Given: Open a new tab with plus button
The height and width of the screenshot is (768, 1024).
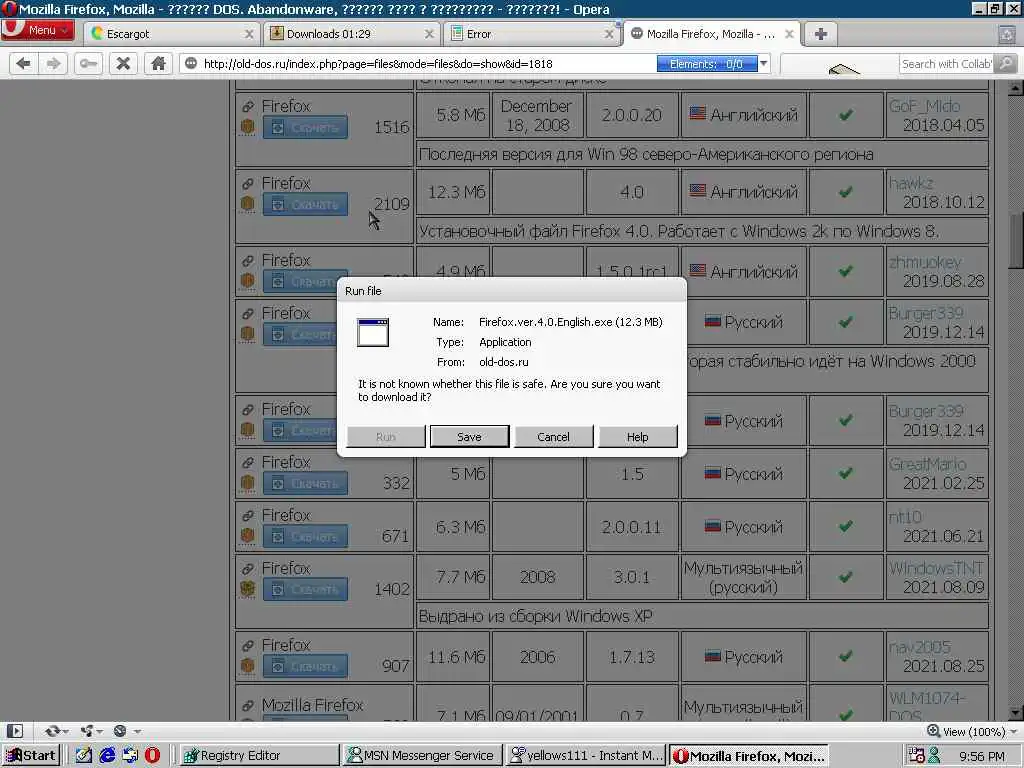Looking at the screenshot, I should click(x=821, y=34).
